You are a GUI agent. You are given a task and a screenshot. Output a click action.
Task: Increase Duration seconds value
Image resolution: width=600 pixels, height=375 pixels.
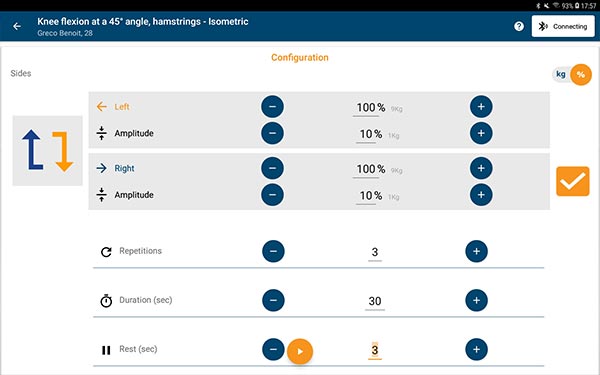[x=476, y=300]
